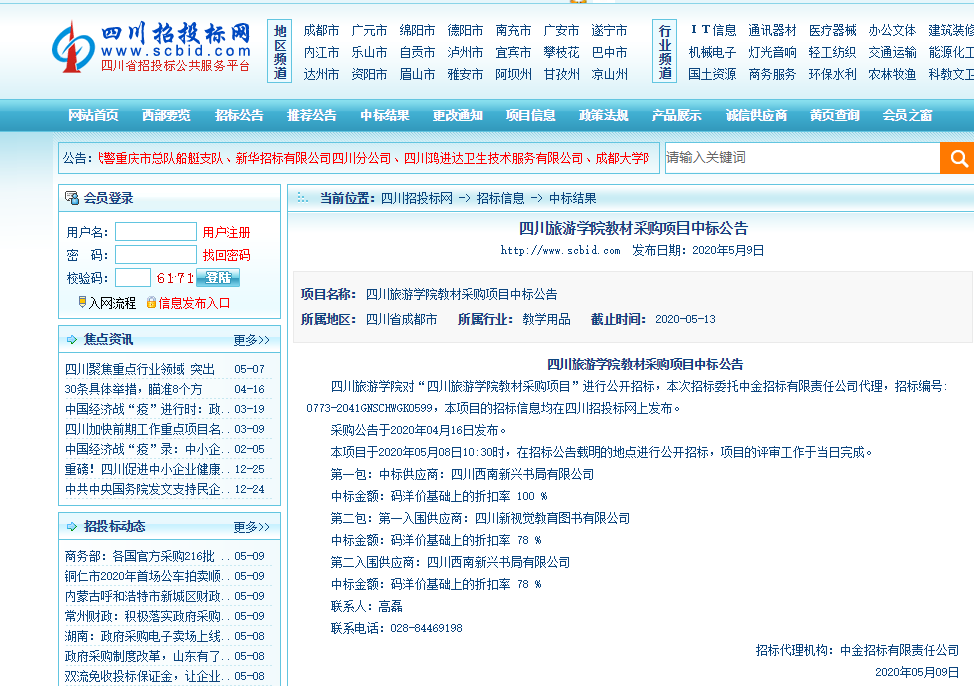The image size is (974, 686).
Task: Open news 30条具体举措，瞄准8个方
Action: [x=134, y=389]
